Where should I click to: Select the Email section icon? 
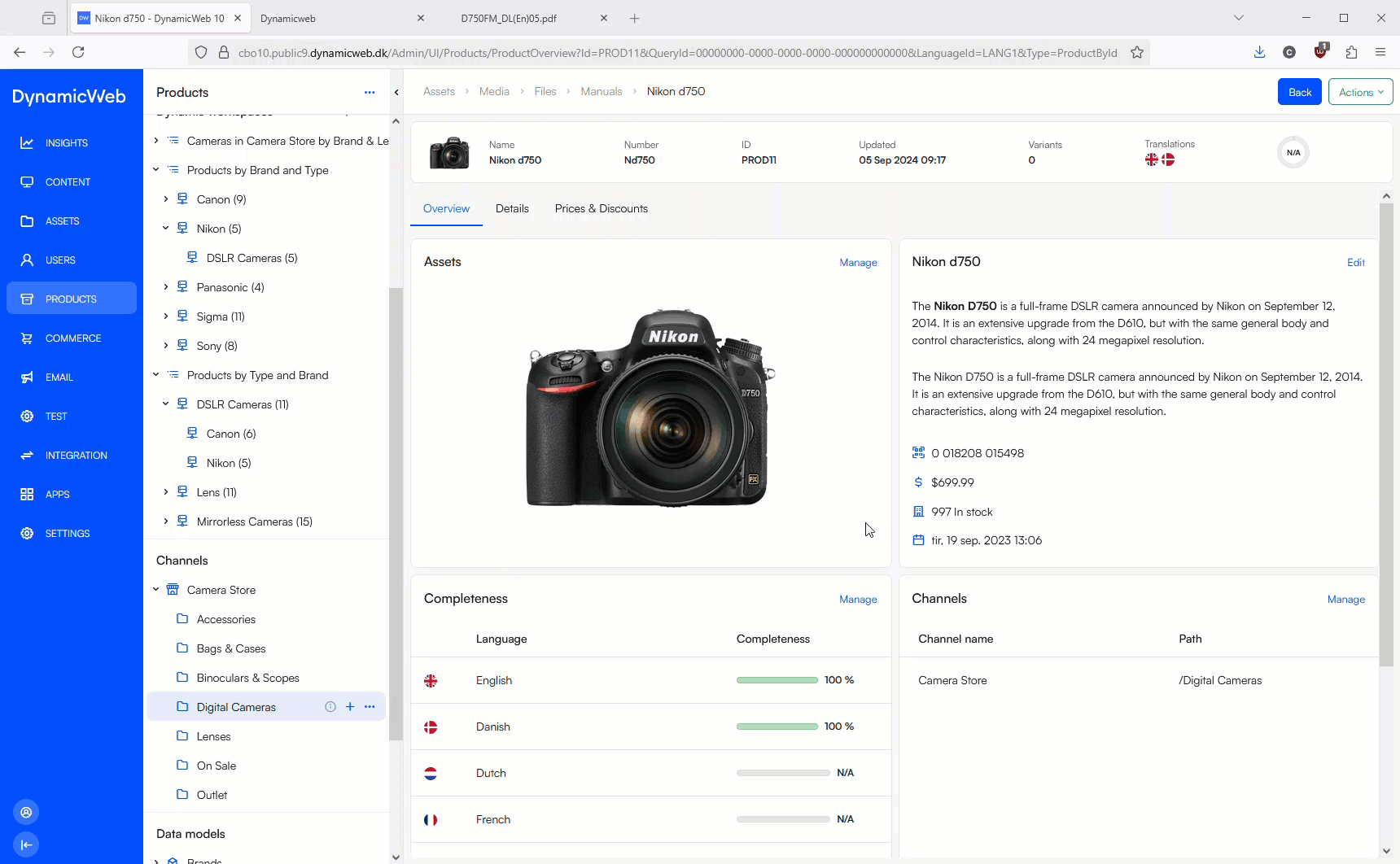[27, 377]
